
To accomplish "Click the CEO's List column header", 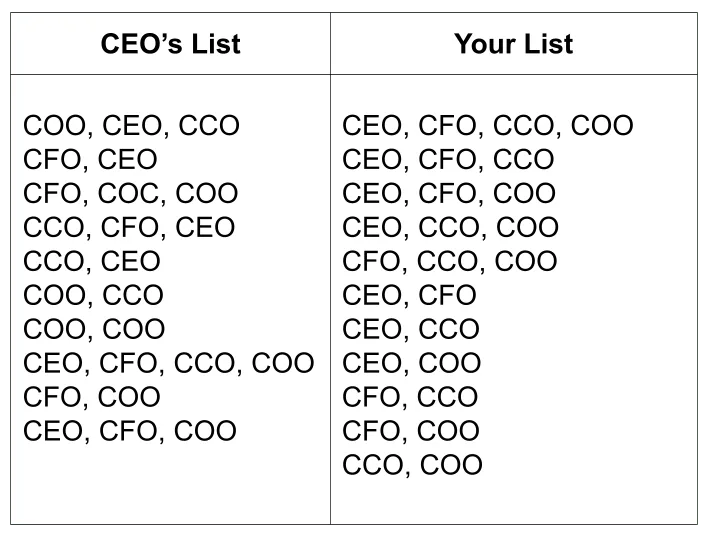I will [x=170, y=44].
